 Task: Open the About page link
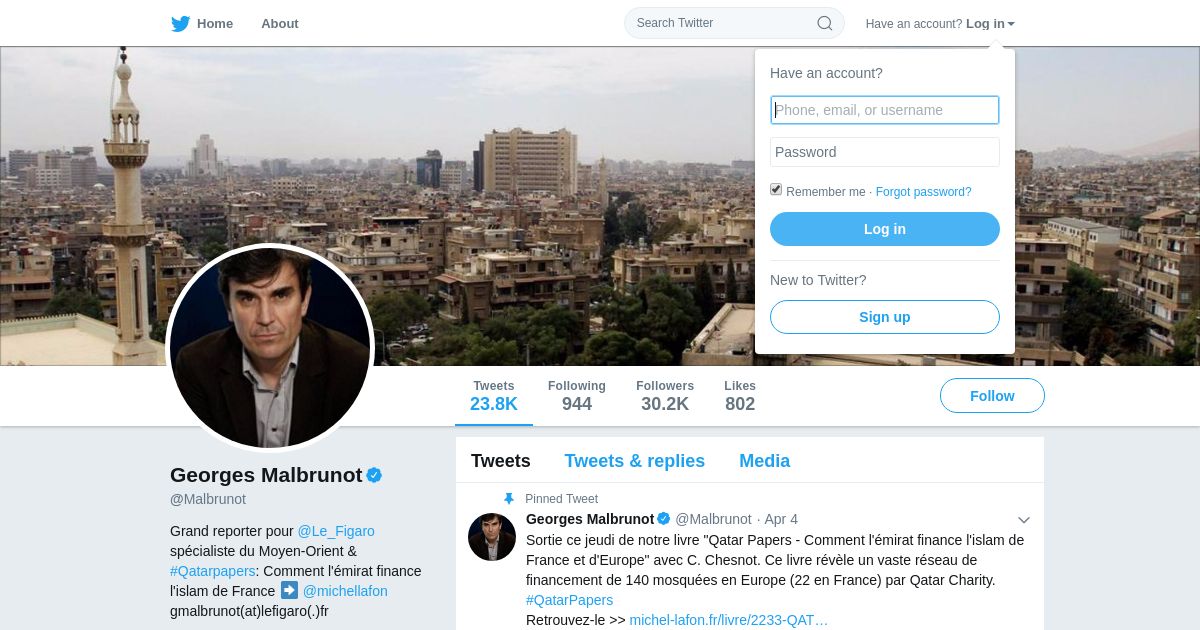pyautogui.click(x=280, y=23)
